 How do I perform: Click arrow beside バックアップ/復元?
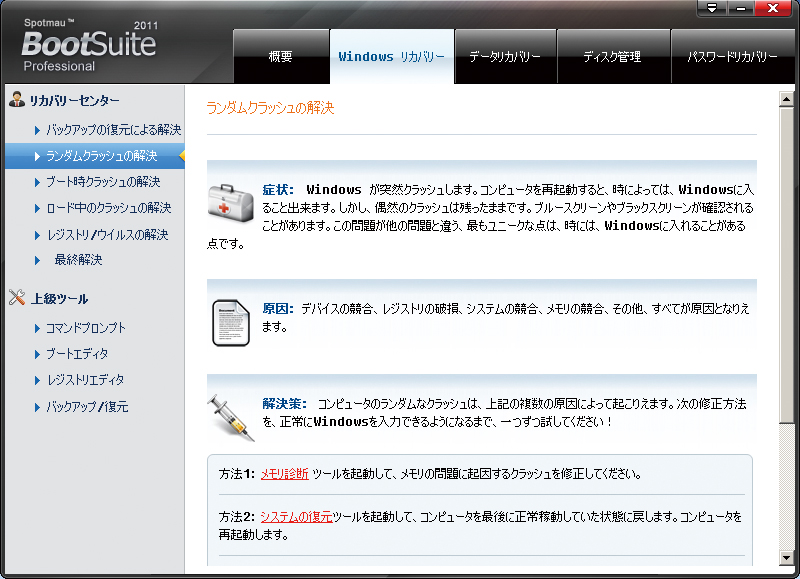coord(37,407)
